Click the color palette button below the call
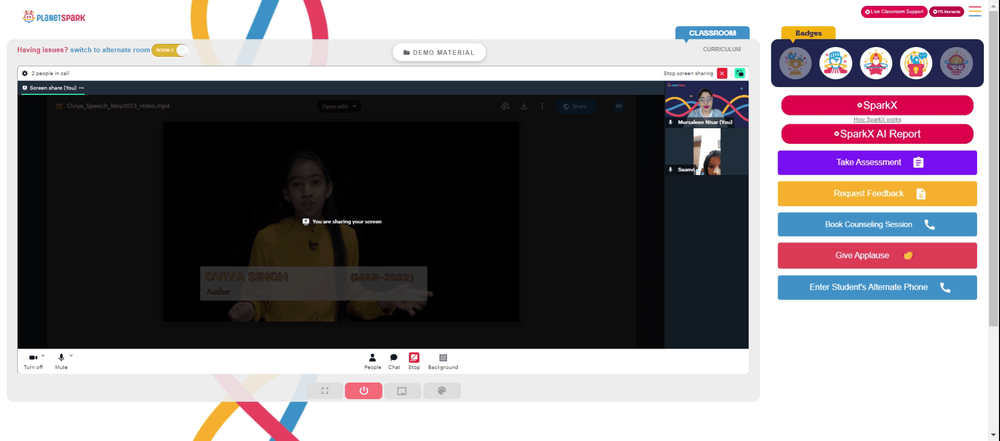The image size is (1000, 441). click(x=442, y=391)
